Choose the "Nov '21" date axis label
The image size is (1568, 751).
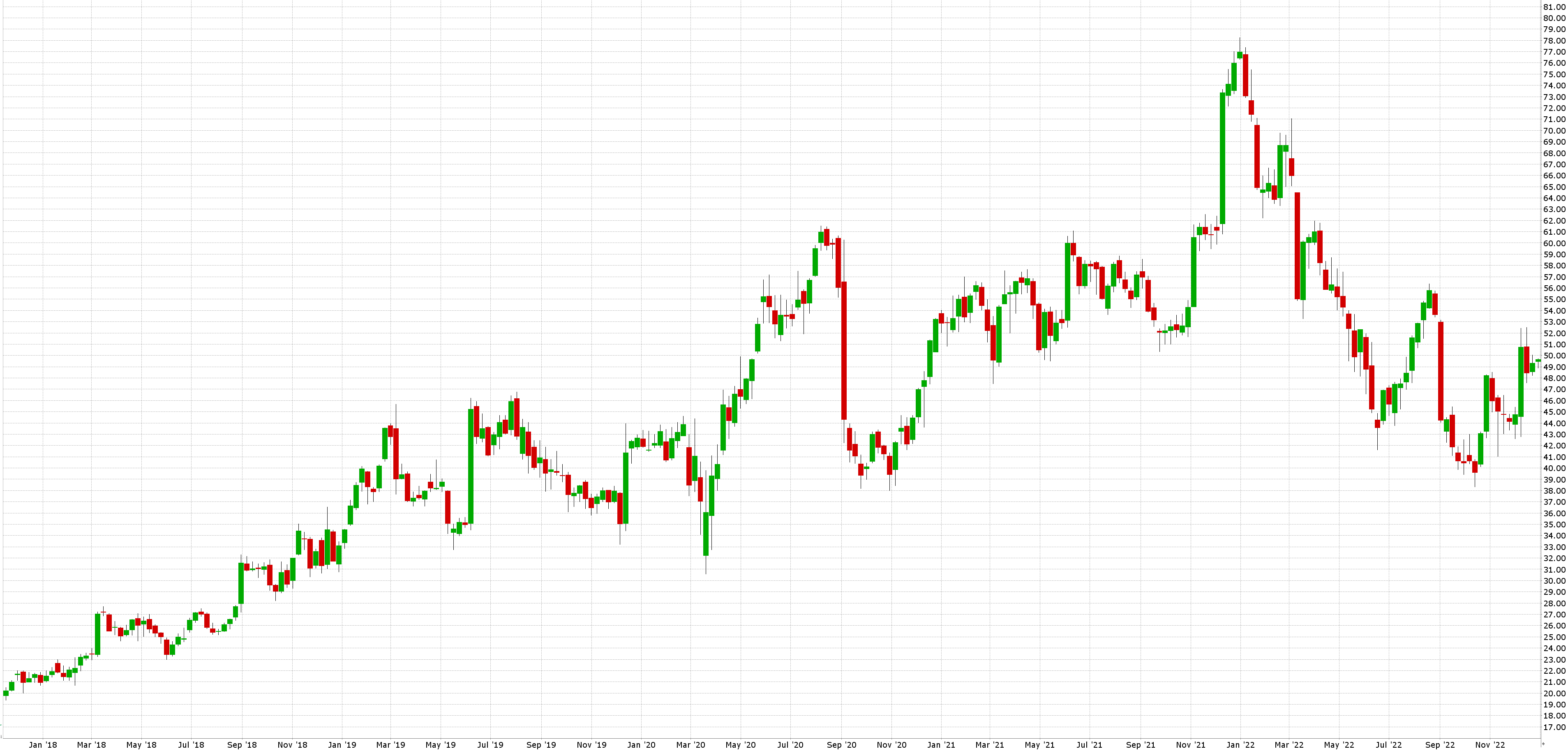1191,745
